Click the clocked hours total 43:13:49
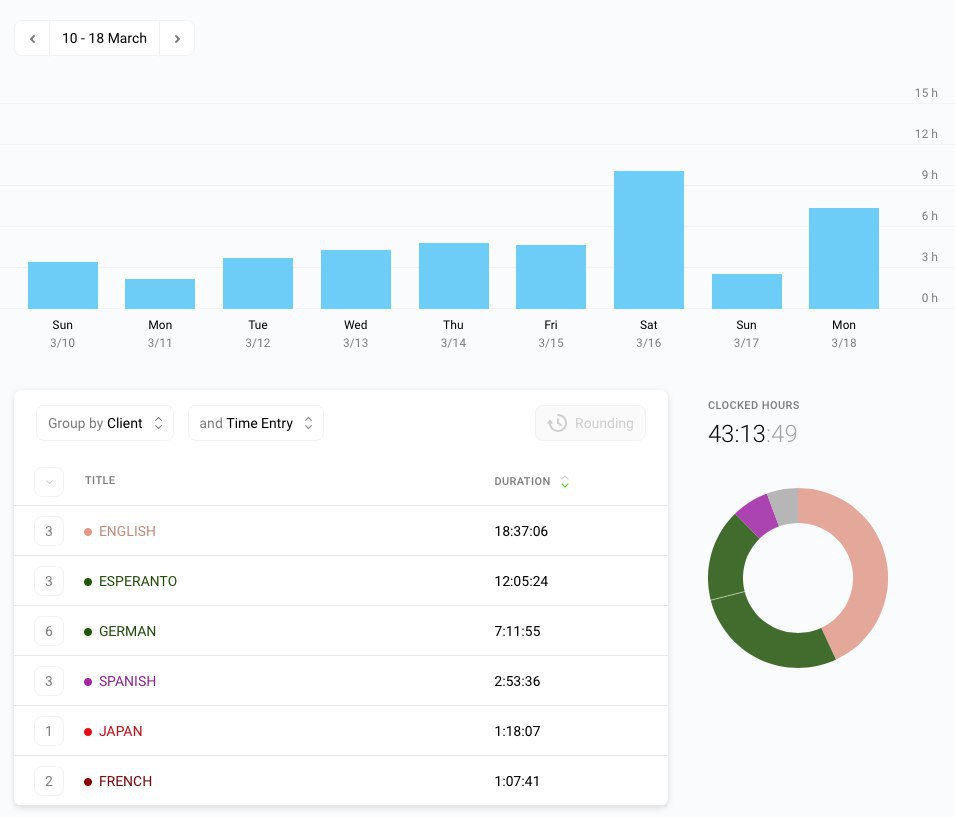The image size is (955, 817). point(752,434)
